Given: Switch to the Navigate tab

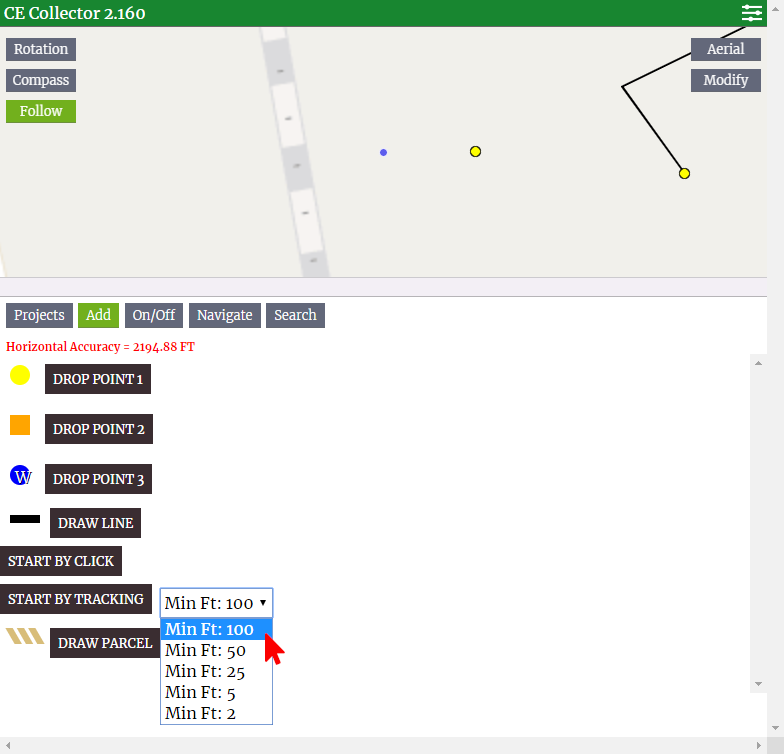Looking at the screenshot, I should coord(224,315).
